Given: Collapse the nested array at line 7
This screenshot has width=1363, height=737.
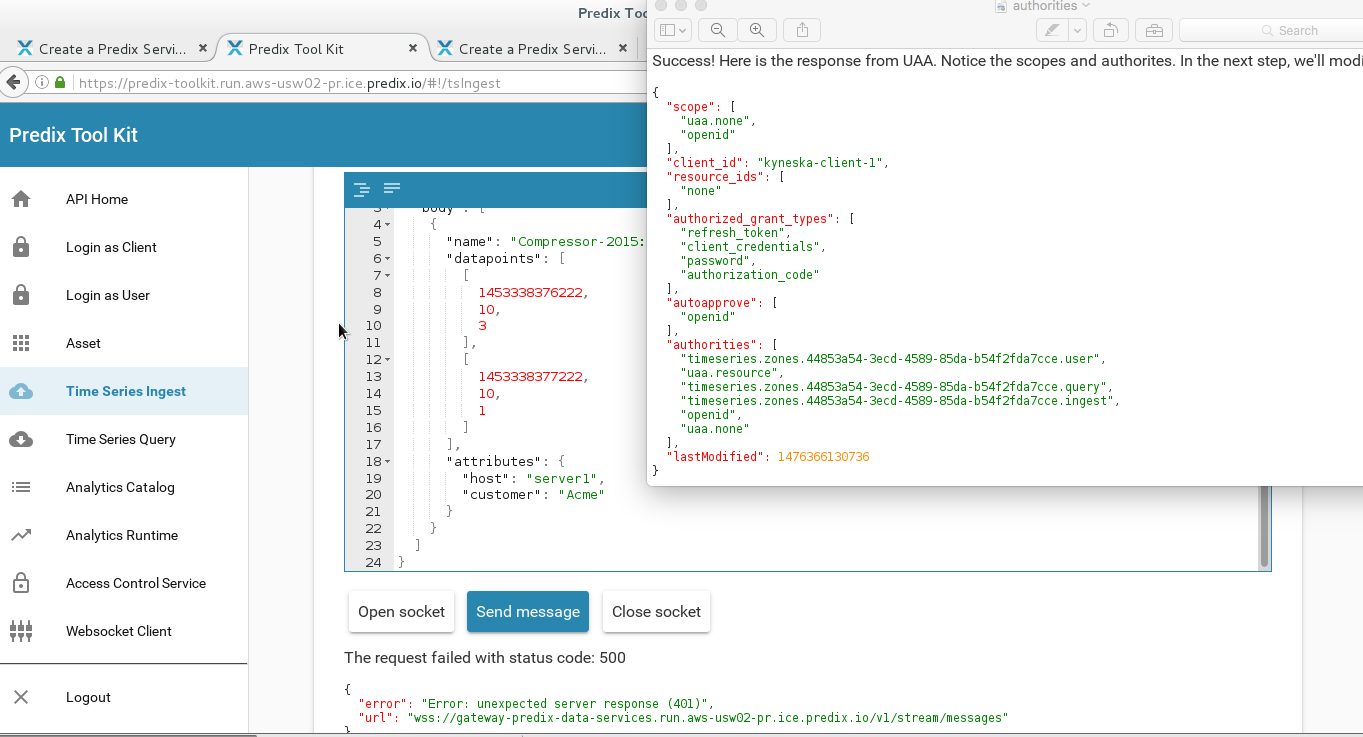Looking at the screenshot, I should click(387, 276).
